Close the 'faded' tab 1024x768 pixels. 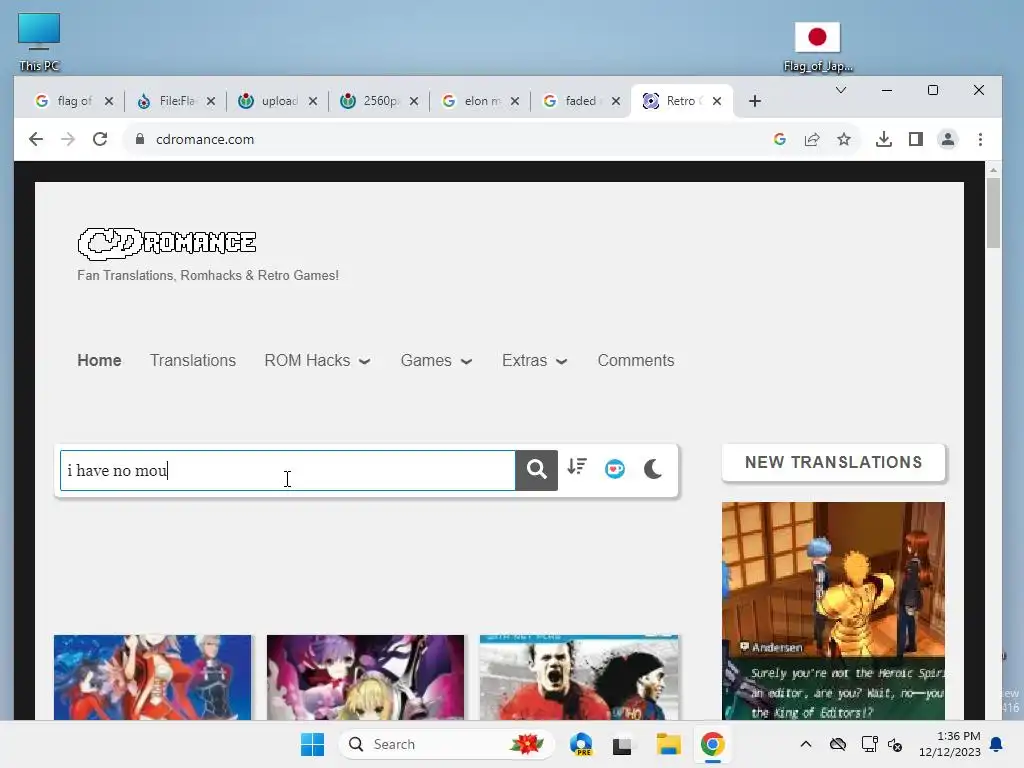pyautogui.click(x=616, y=101)
